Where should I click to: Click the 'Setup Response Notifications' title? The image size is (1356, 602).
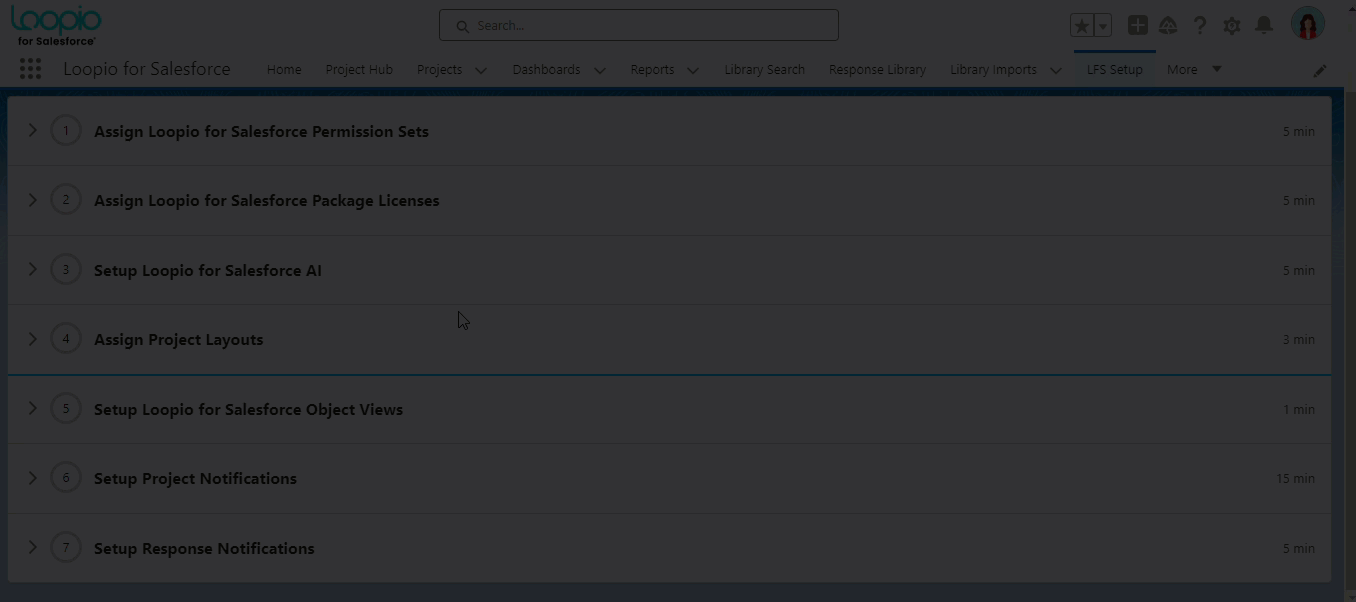tap(204, 548)
